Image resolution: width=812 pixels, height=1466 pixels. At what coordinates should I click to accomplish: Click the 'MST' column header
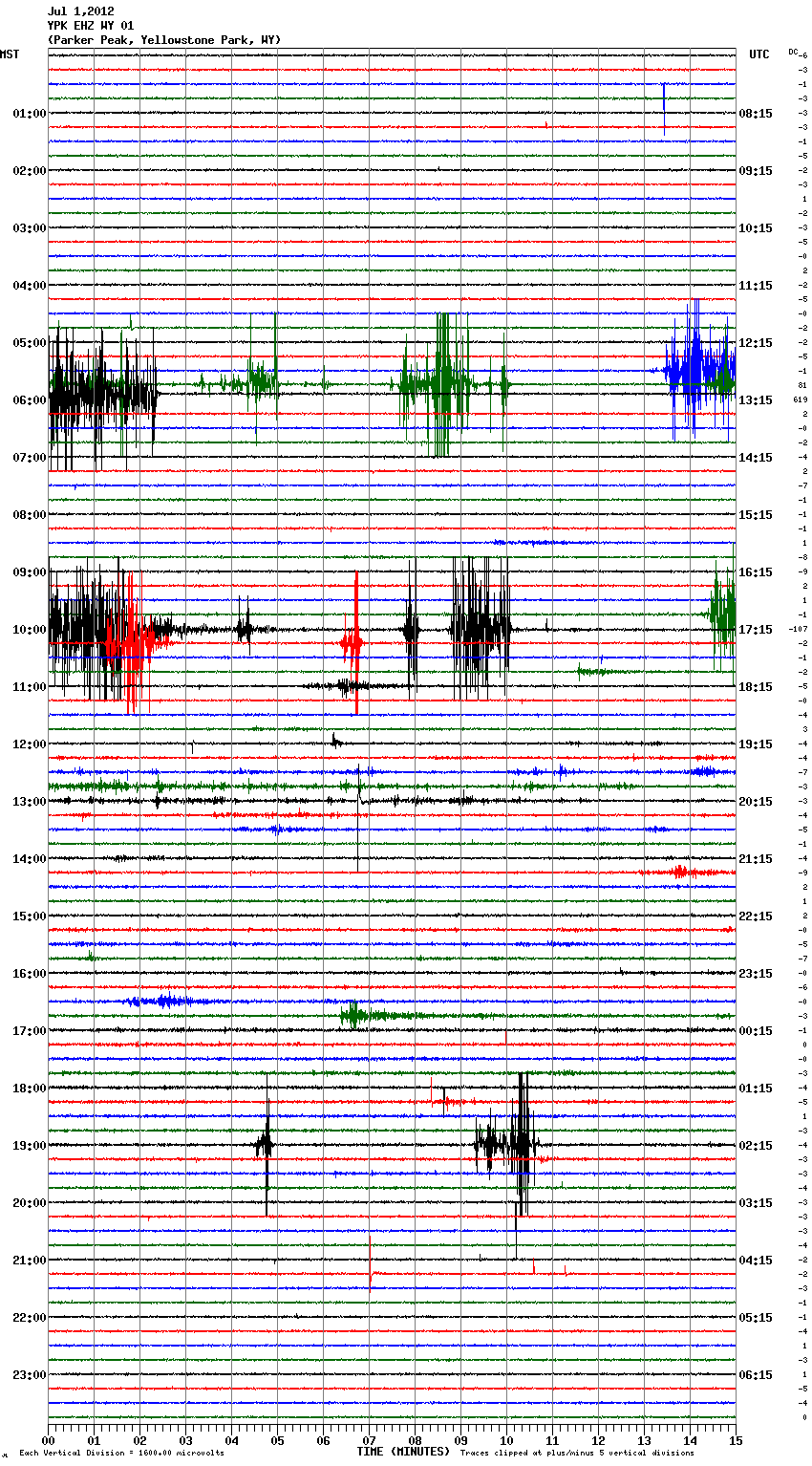click(10, 54)
